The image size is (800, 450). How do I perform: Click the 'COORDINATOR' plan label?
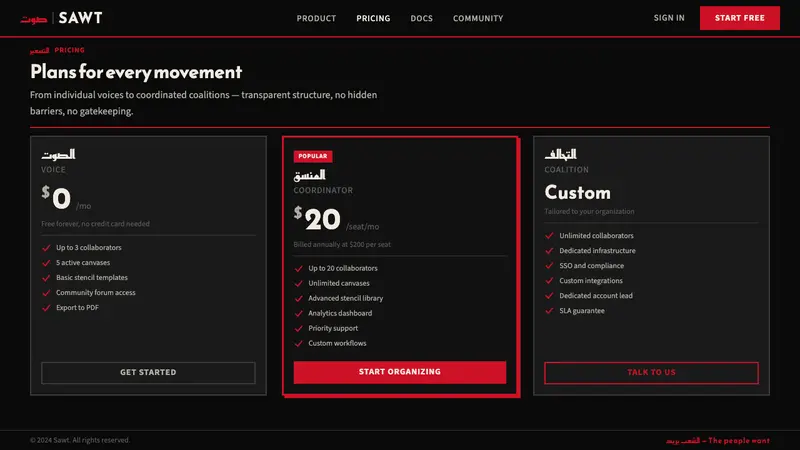(x=323, y=190)
